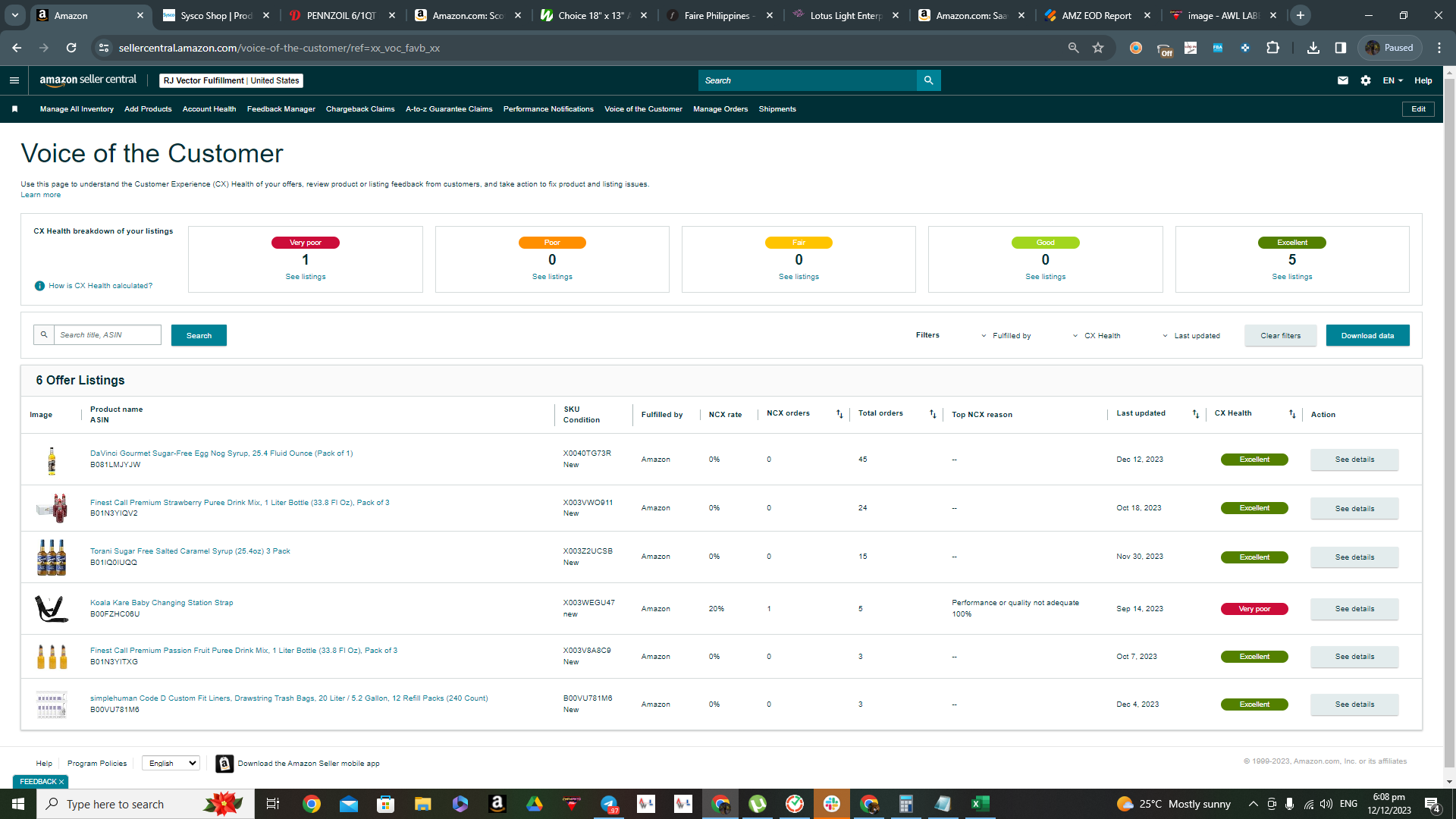The image size is (1456, 819).
Task: Click See details for simplehuman Code D liners
Action: [x=1354, y=704]
